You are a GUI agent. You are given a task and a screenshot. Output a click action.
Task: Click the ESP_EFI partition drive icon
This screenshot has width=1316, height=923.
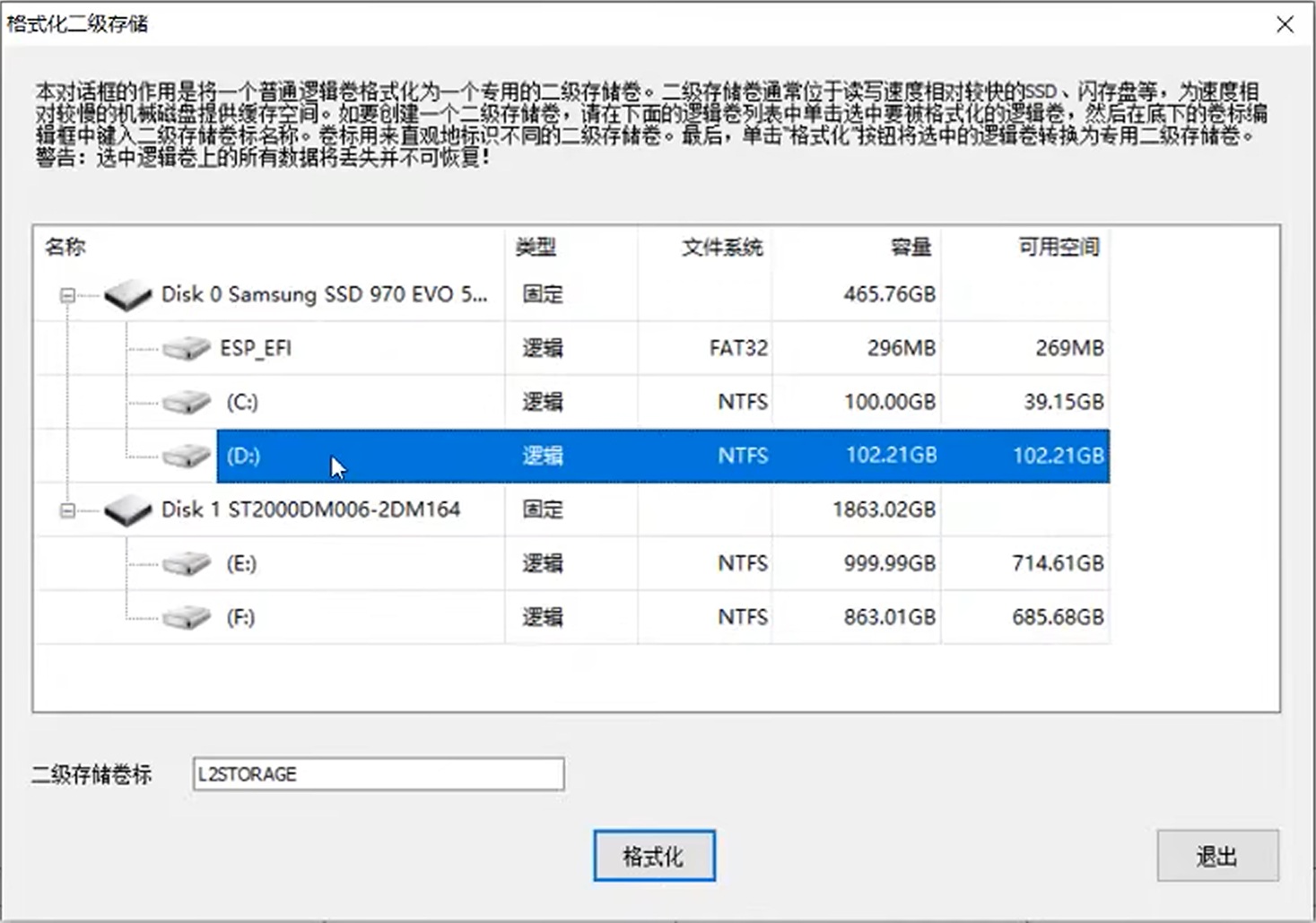click(x=187, y=349)
